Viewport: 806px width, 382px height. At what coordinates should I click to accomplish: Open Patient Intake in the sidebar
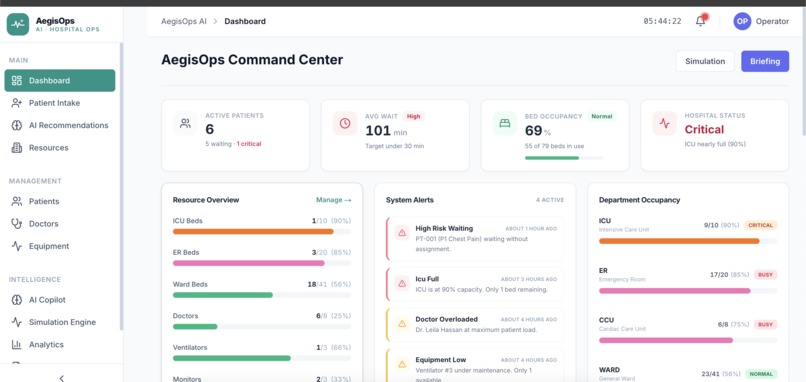click(x=60, y=103)
